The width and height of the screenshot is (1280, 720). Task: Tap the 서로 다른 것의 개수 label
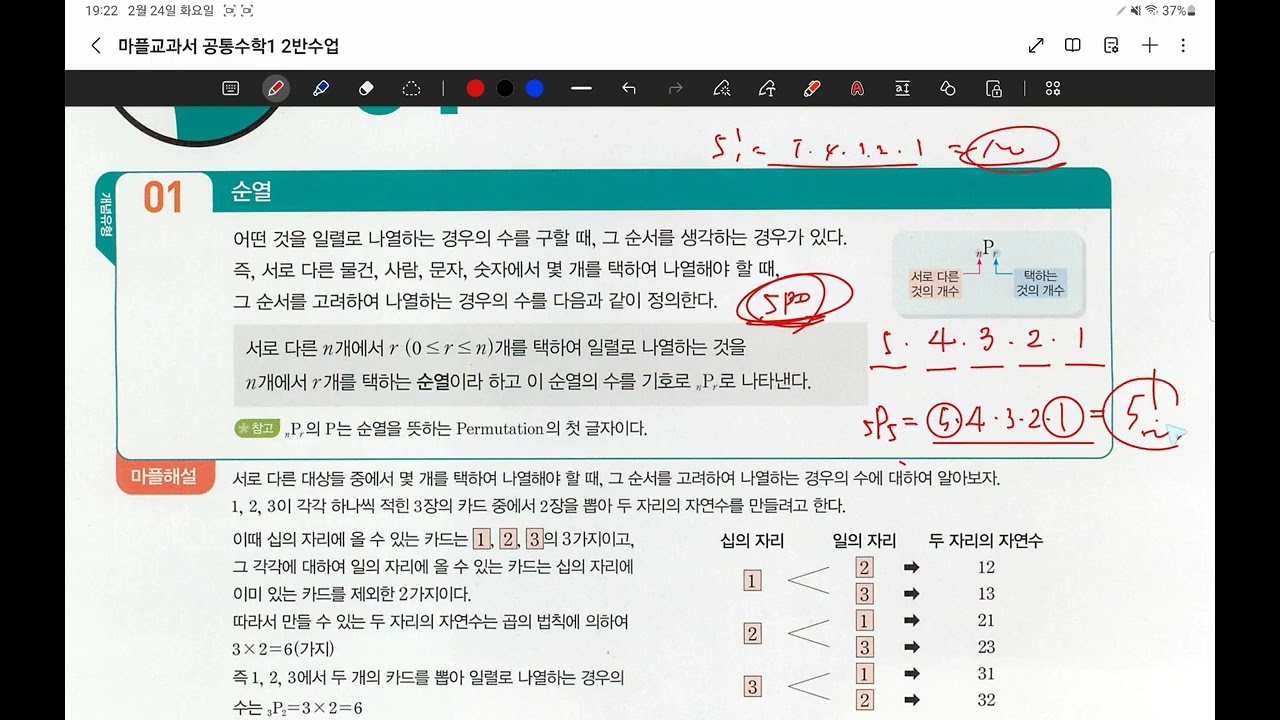935,283
